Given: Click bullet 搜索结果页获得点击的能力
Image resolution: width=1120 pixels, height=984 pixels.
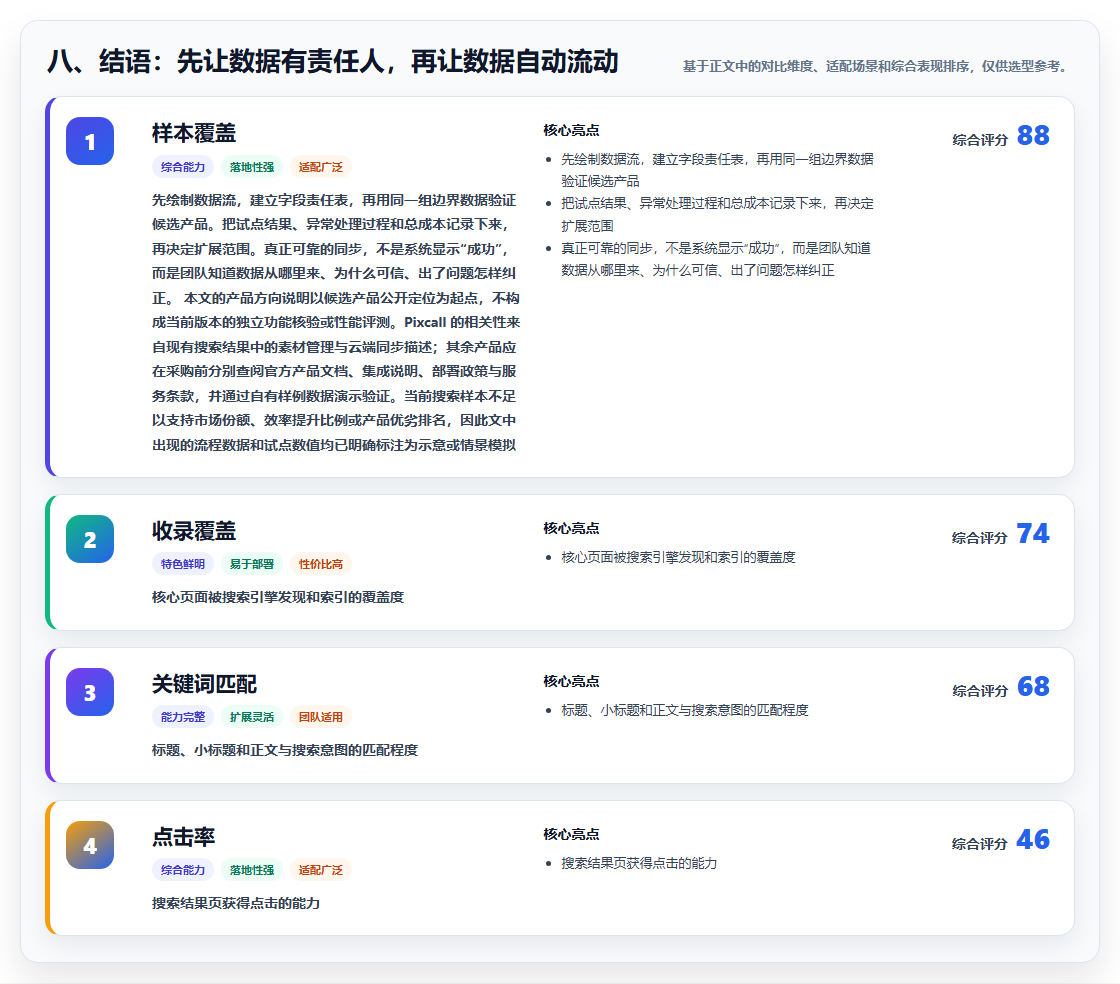Looking at the screenshot, I should [x=639, y=863].
